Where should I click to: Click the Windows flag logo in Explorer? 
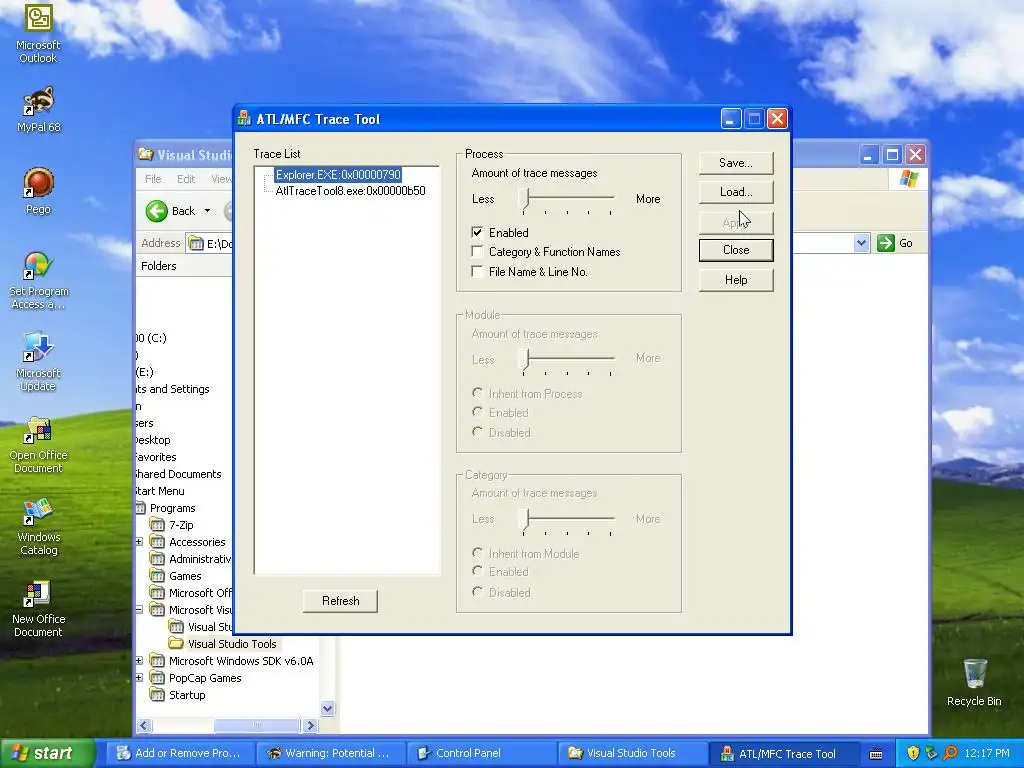point(908,179)
